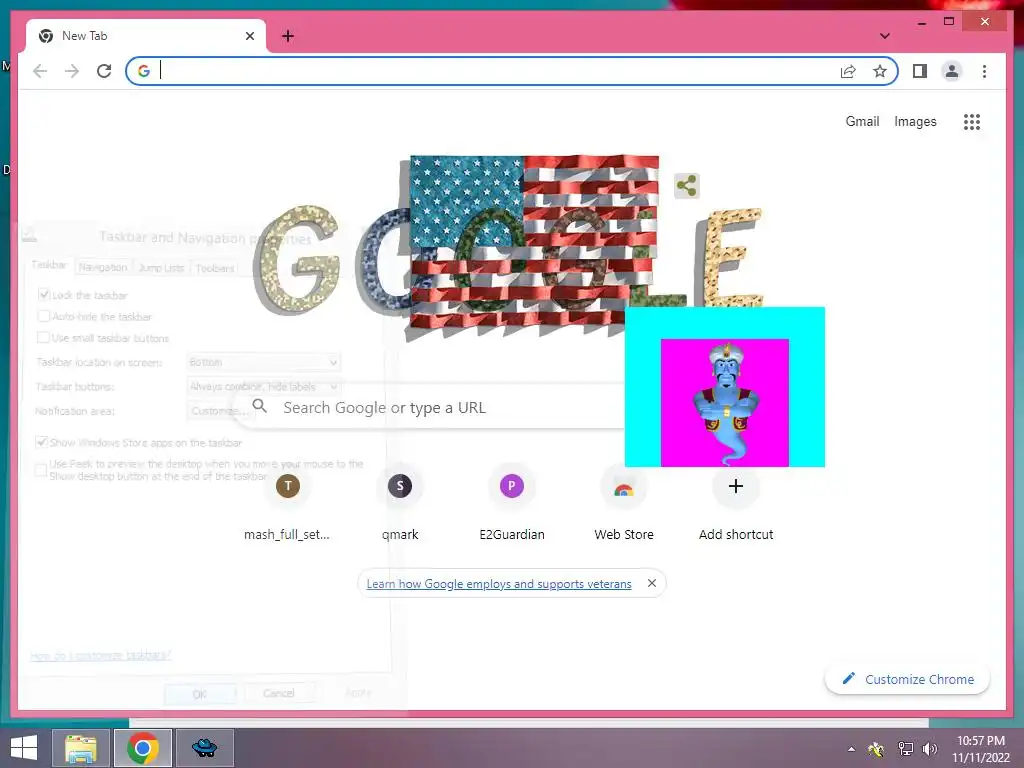The height and width of the screenshot is (768, 1024).
Task: Expand the tab search chevron
Action: (x=884, y=36)
